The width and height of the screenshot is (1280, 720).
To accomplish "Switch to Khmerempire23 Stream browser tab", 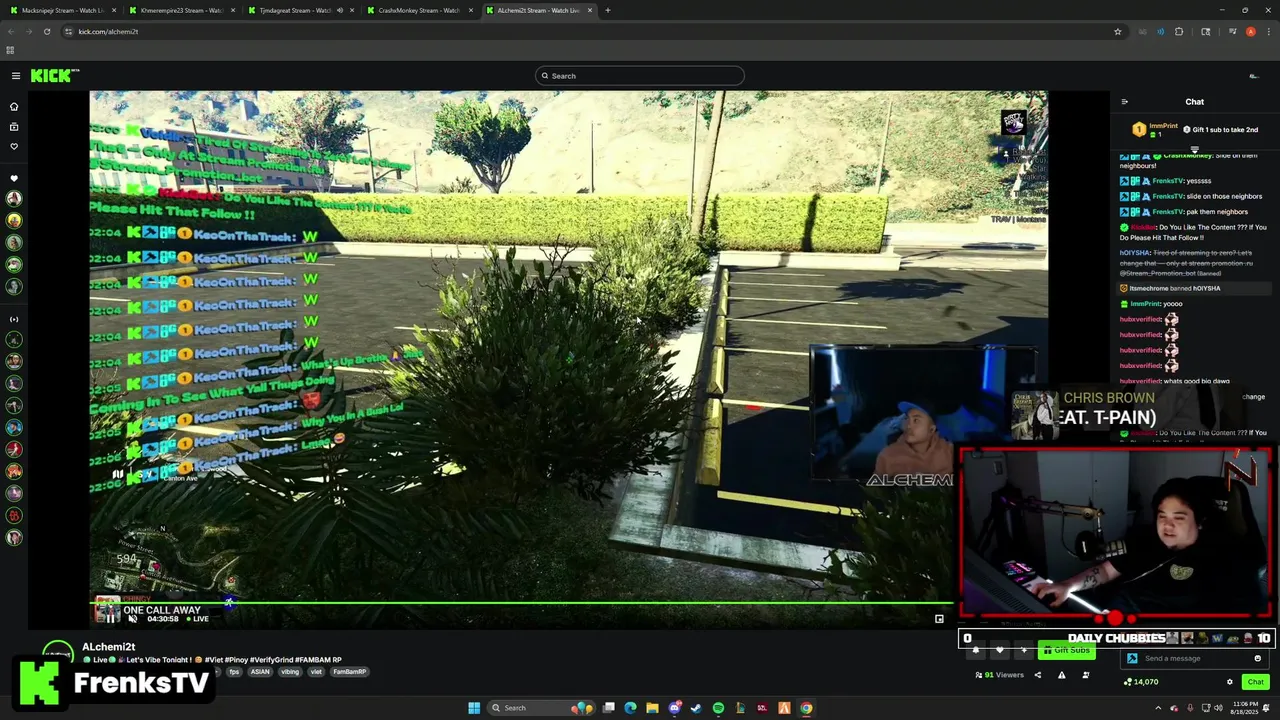I will click(x=182, y=10).
